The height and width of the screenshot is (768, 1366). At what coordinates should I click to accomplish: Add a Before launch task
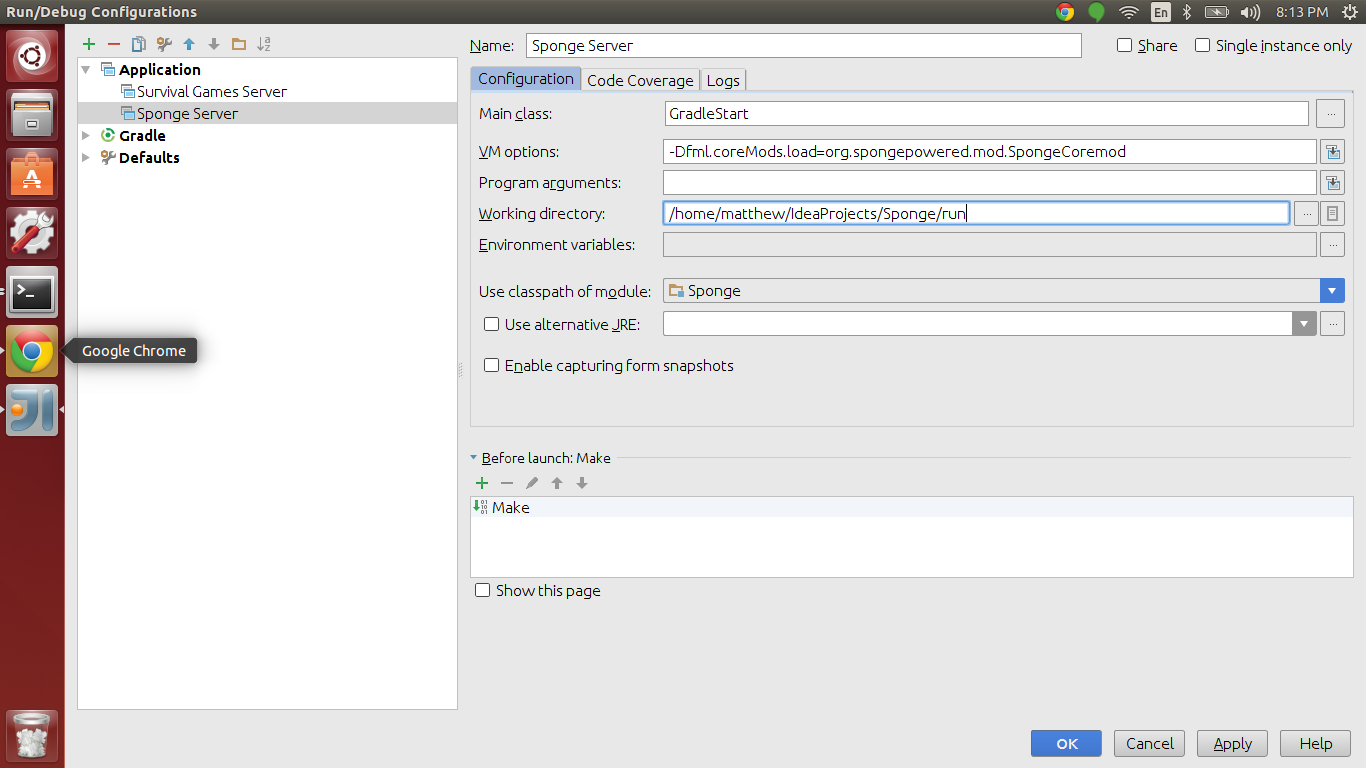pos(482,483)
